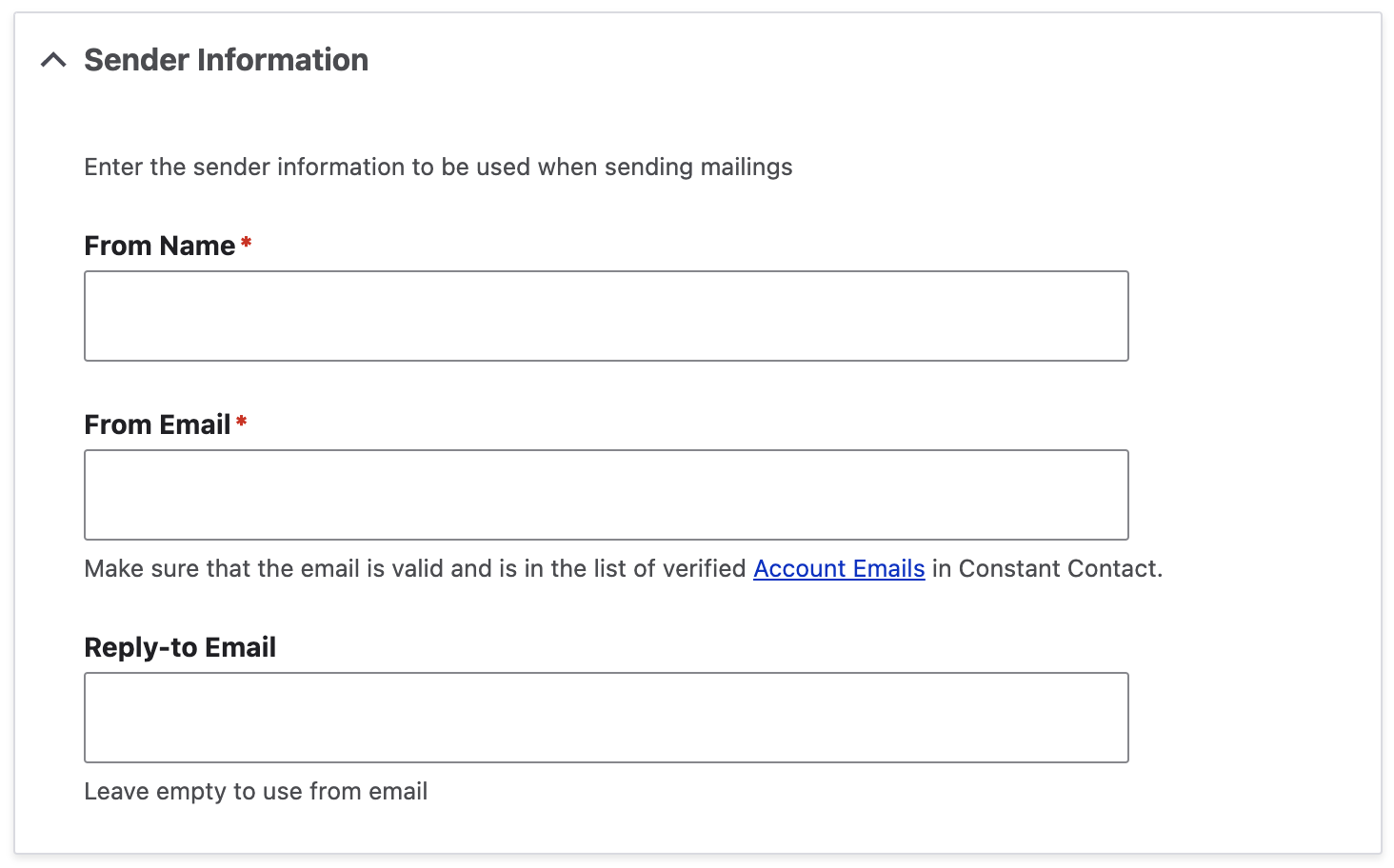This screenshot has height=868, width=1394.
Task: Focus the From Name text field
Action: [606, 316]
